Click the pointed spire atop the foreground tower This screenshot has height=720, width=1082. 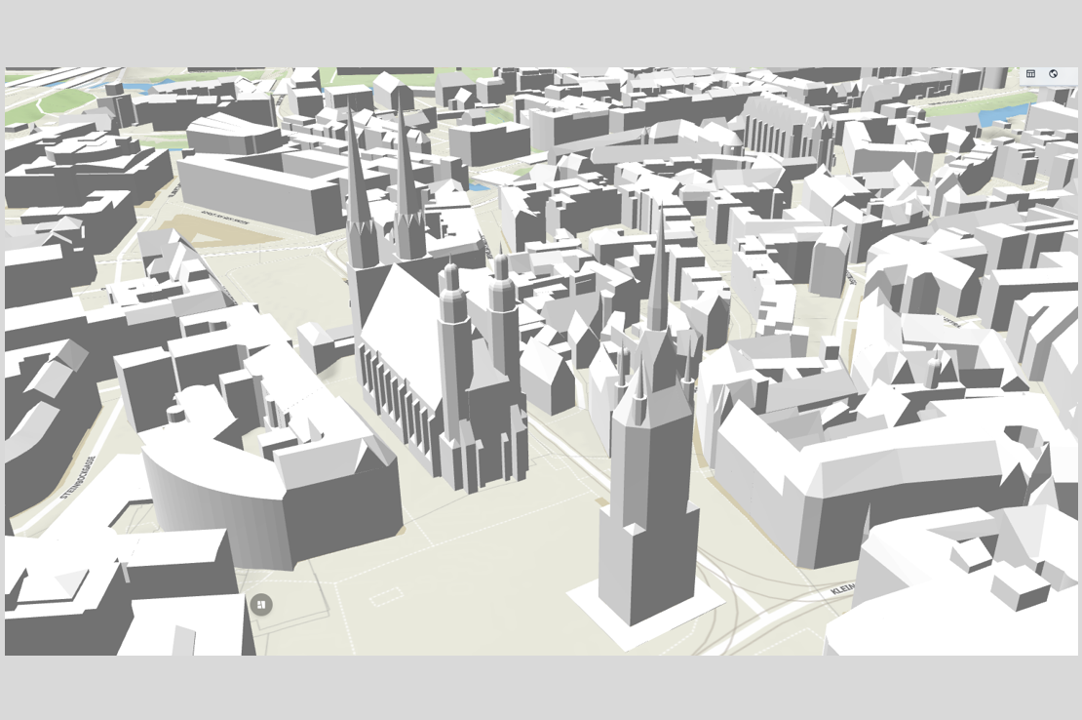click(658, 270)
